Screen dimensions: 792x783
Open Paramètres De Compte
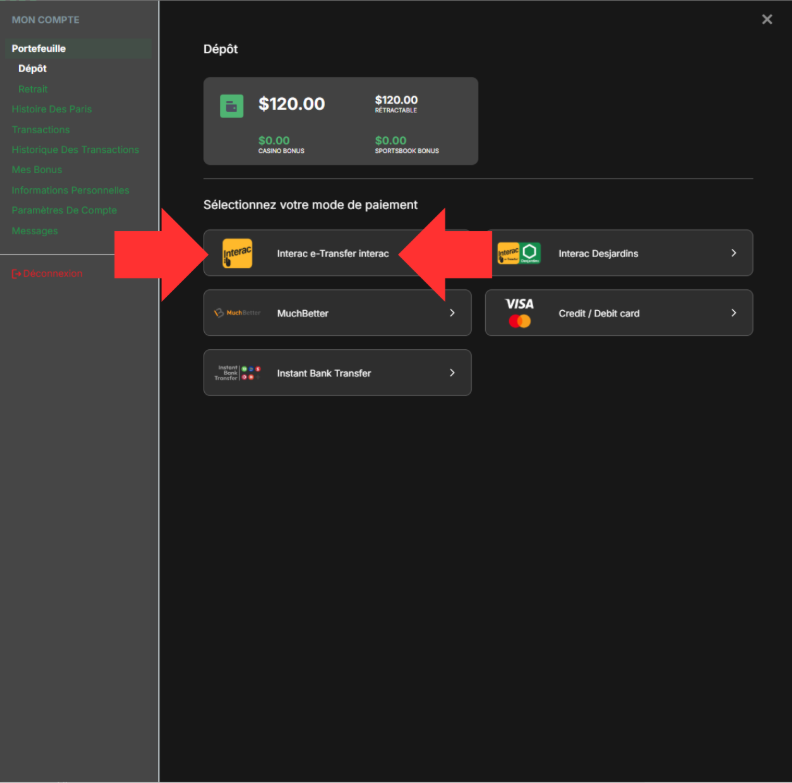[64, 210]
